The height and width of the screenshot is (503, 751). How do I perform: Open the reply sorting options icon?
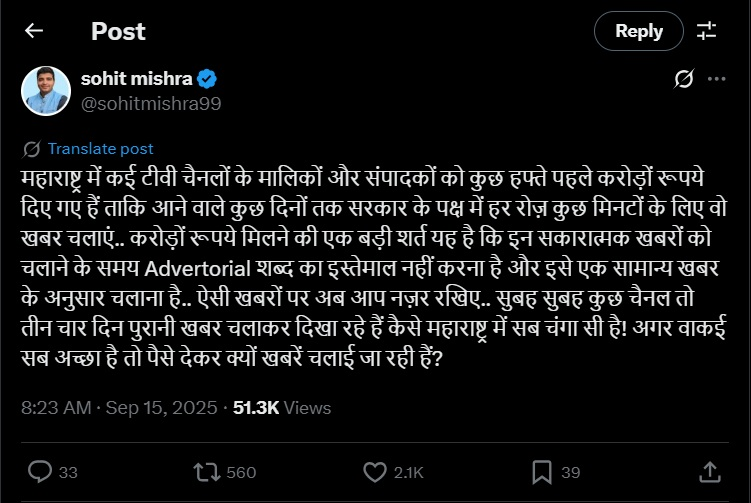707,31
